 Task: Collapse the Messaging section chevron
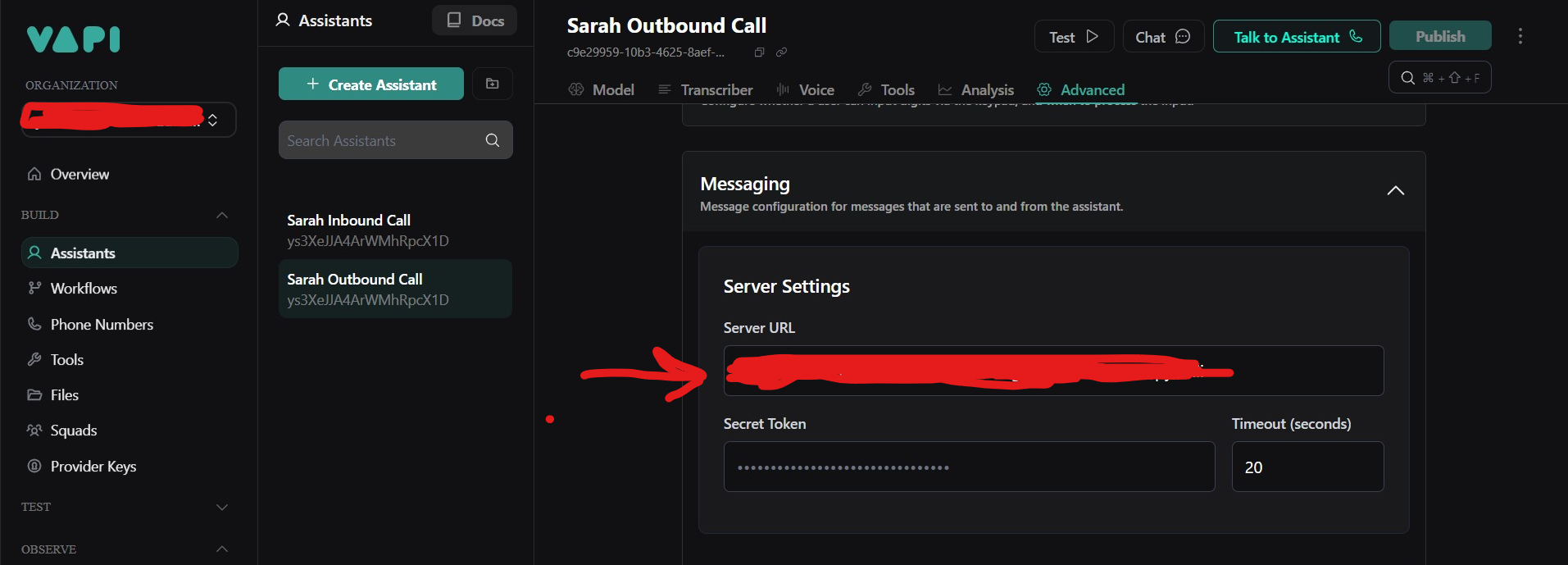point(1395,191)
